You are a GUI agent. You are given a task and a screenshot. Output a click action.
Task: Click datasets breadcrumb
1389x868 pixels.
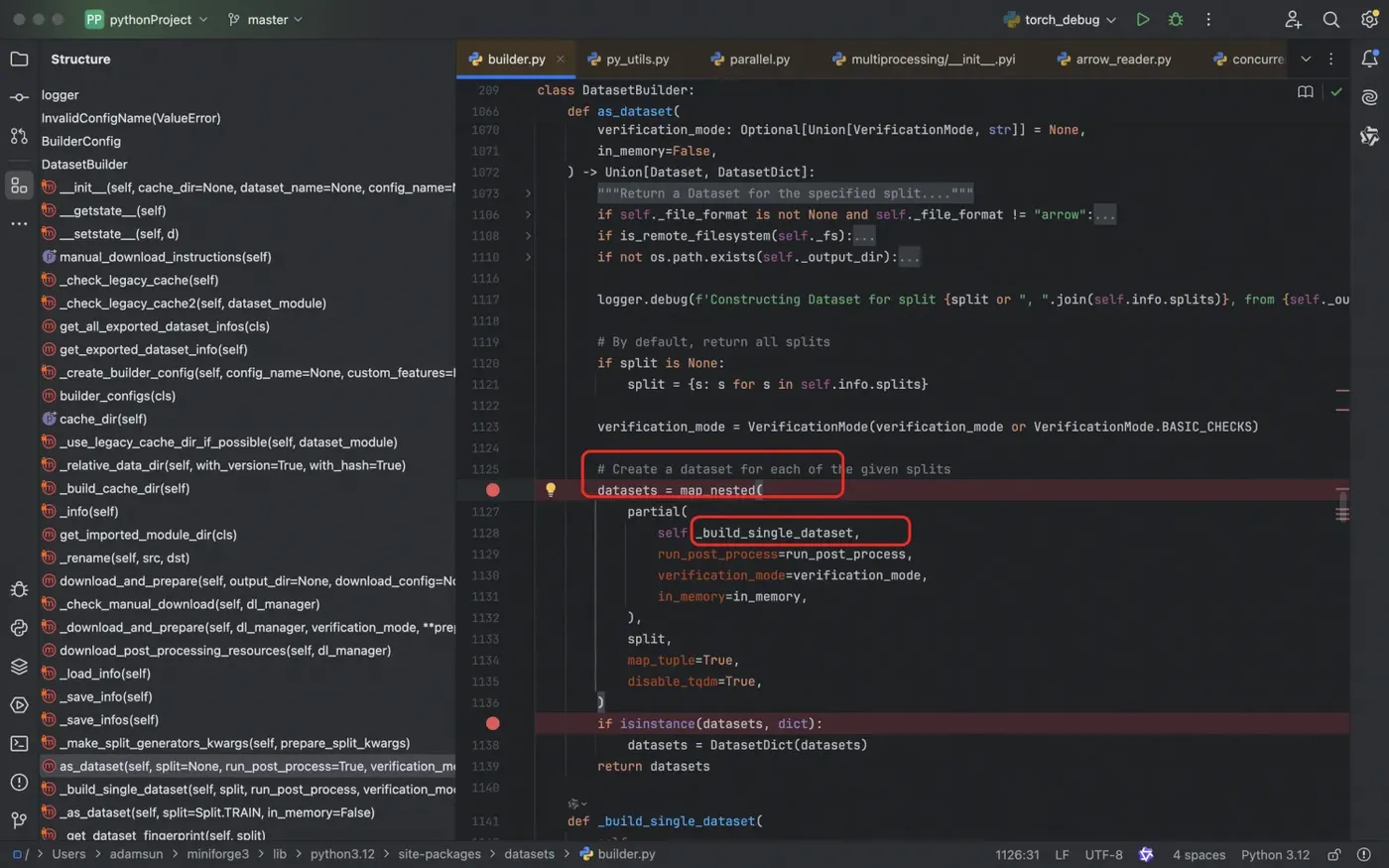pos(529,854)
